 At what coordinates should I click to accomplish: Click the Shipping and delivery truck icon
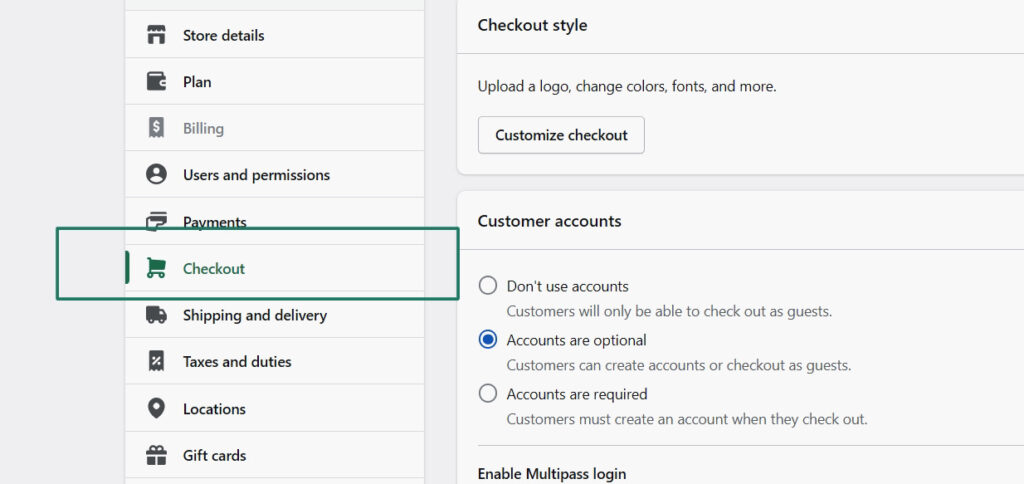(156, 315)
